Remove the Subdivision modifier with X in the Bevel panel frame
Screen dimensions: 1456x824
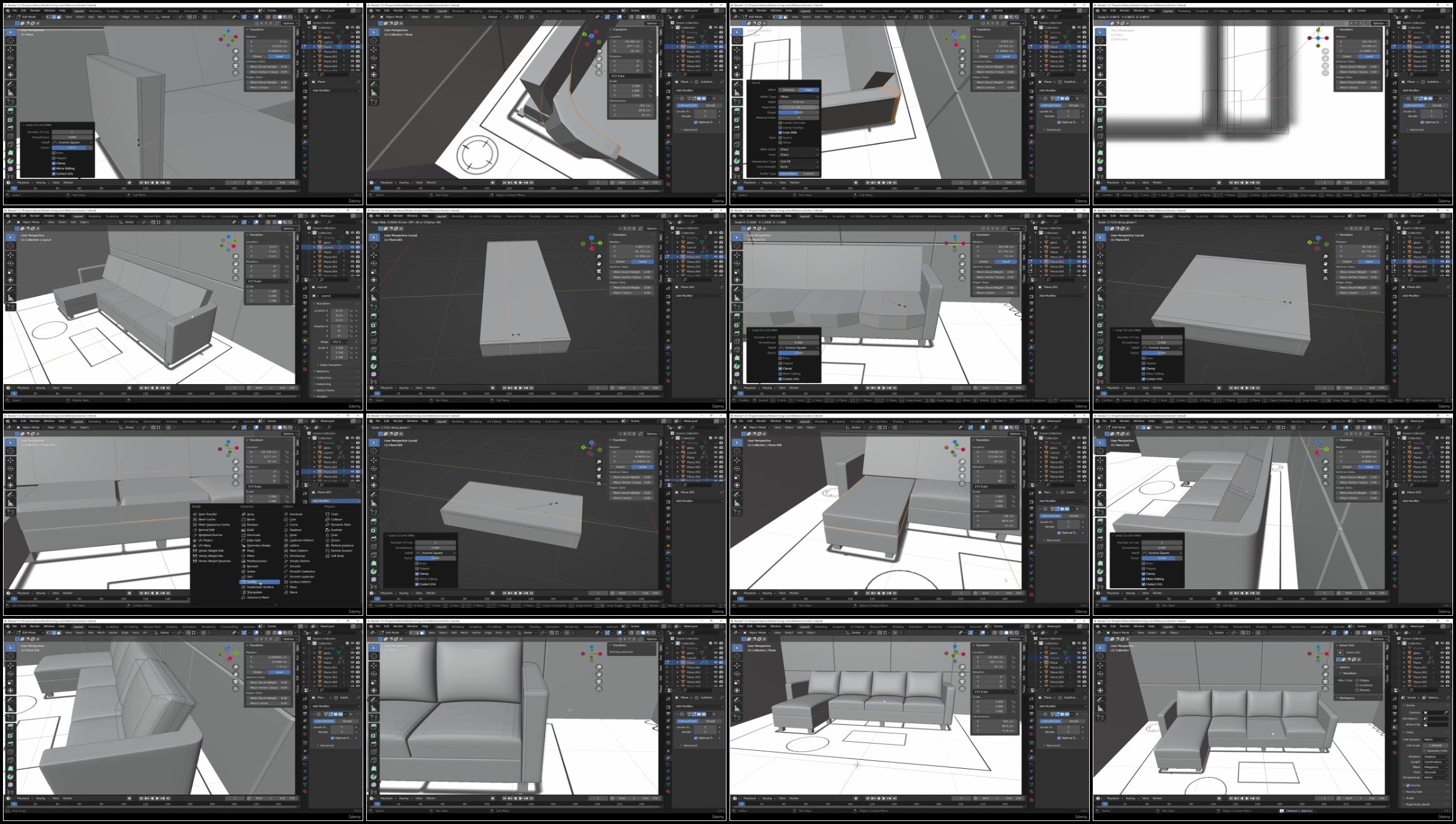[x=1077, y=98]
